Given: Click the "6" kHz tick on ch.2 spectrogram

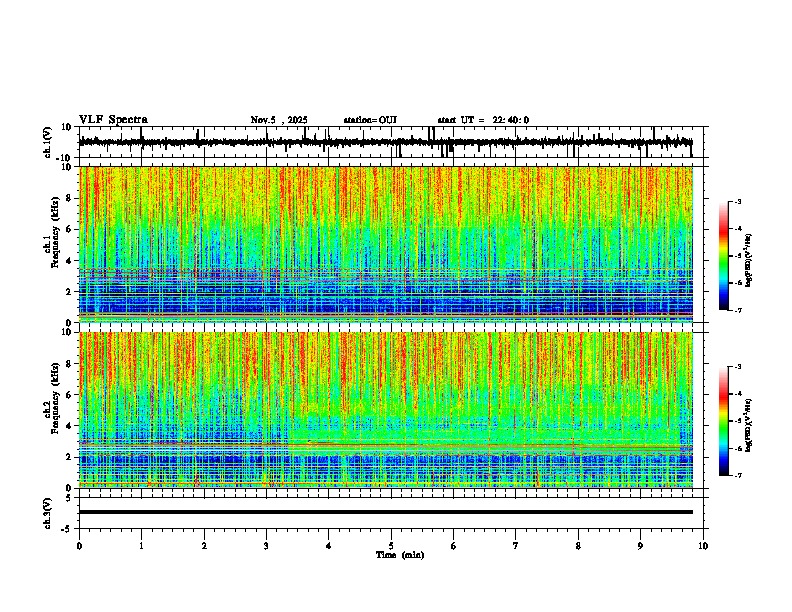Looking at the screenshot, I should click(x=70, y=395).
